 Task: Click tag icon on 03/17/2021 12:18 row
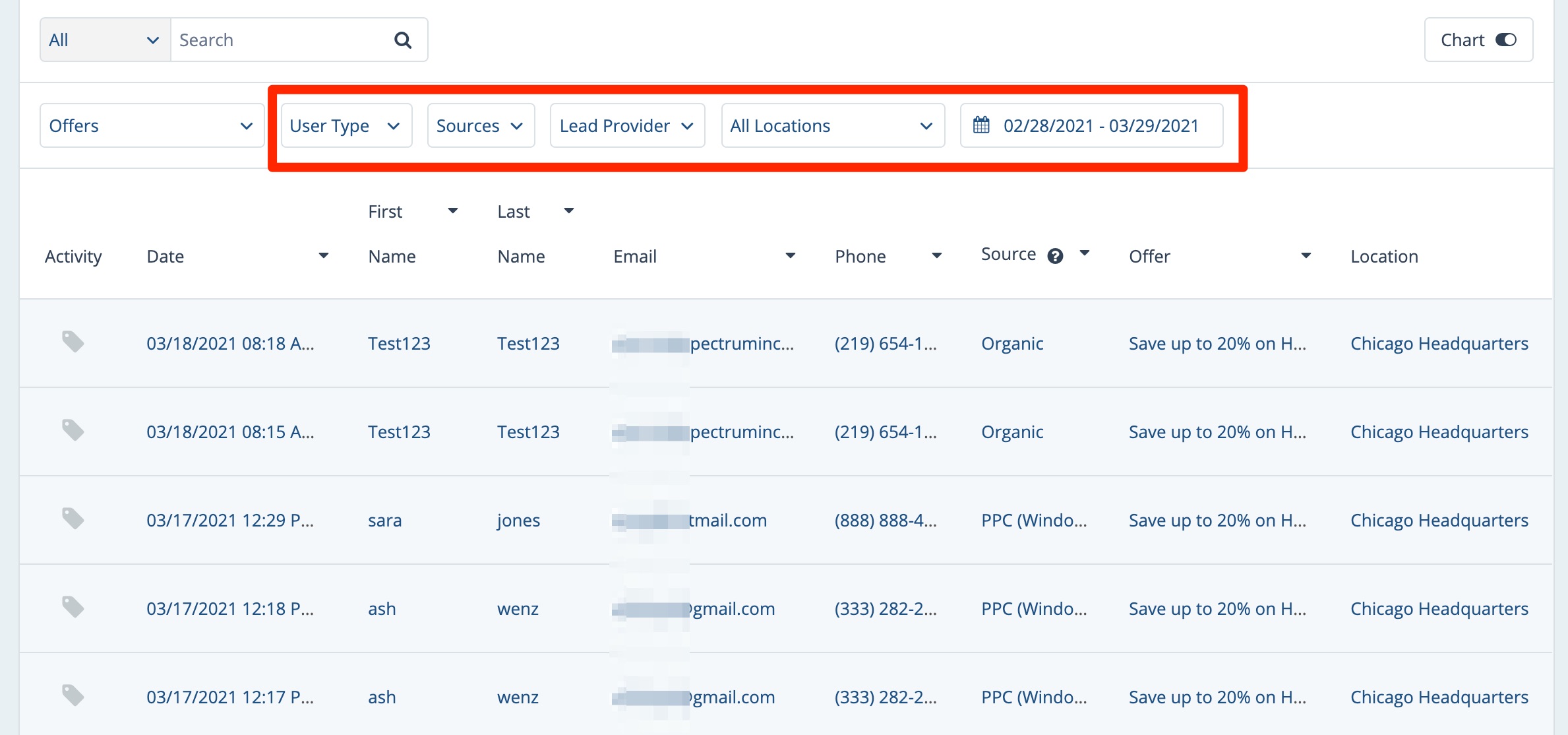(73, 607)
